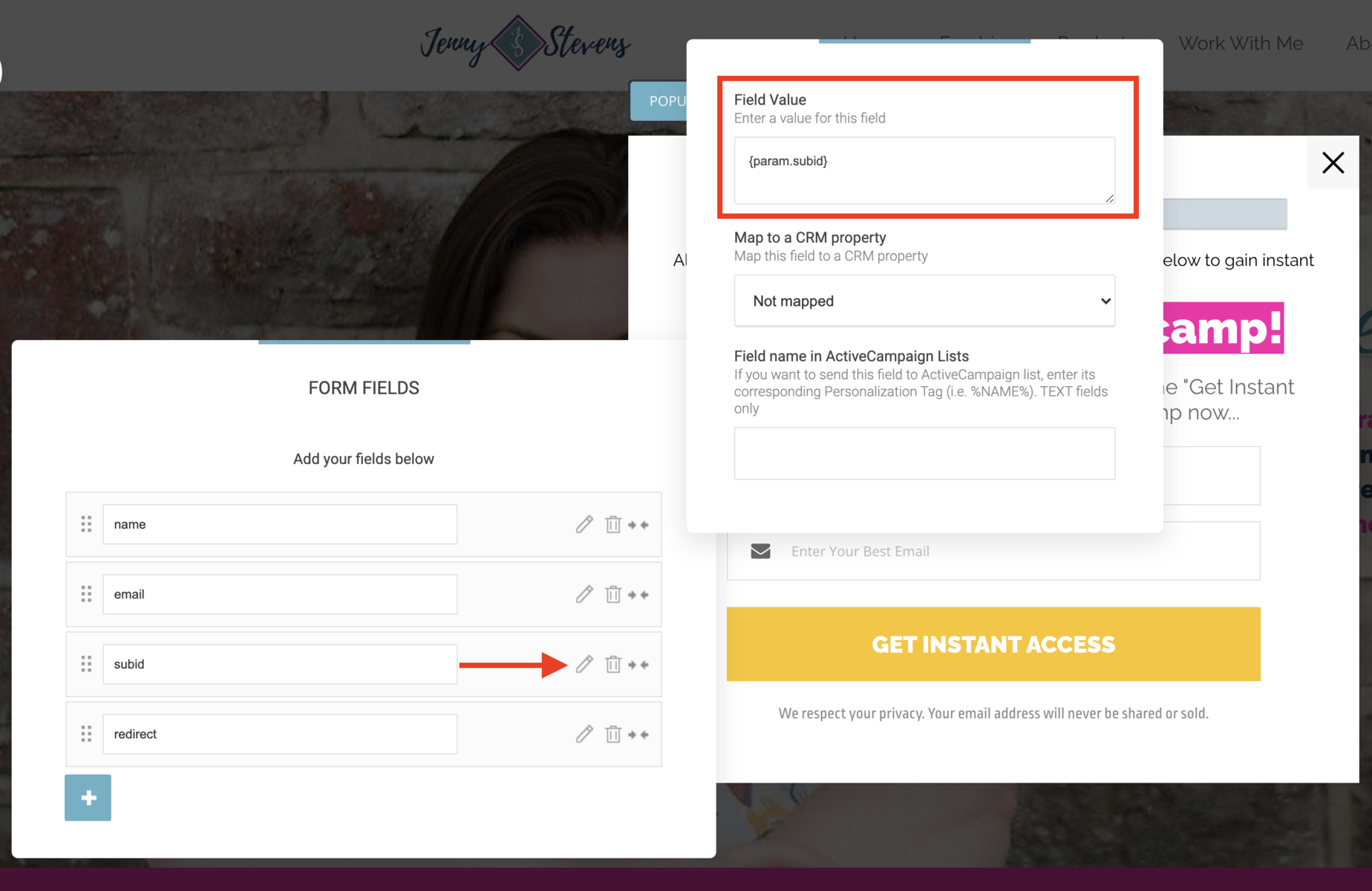
Task: Delete the name field using trash icon
Action: click(612, 524)
